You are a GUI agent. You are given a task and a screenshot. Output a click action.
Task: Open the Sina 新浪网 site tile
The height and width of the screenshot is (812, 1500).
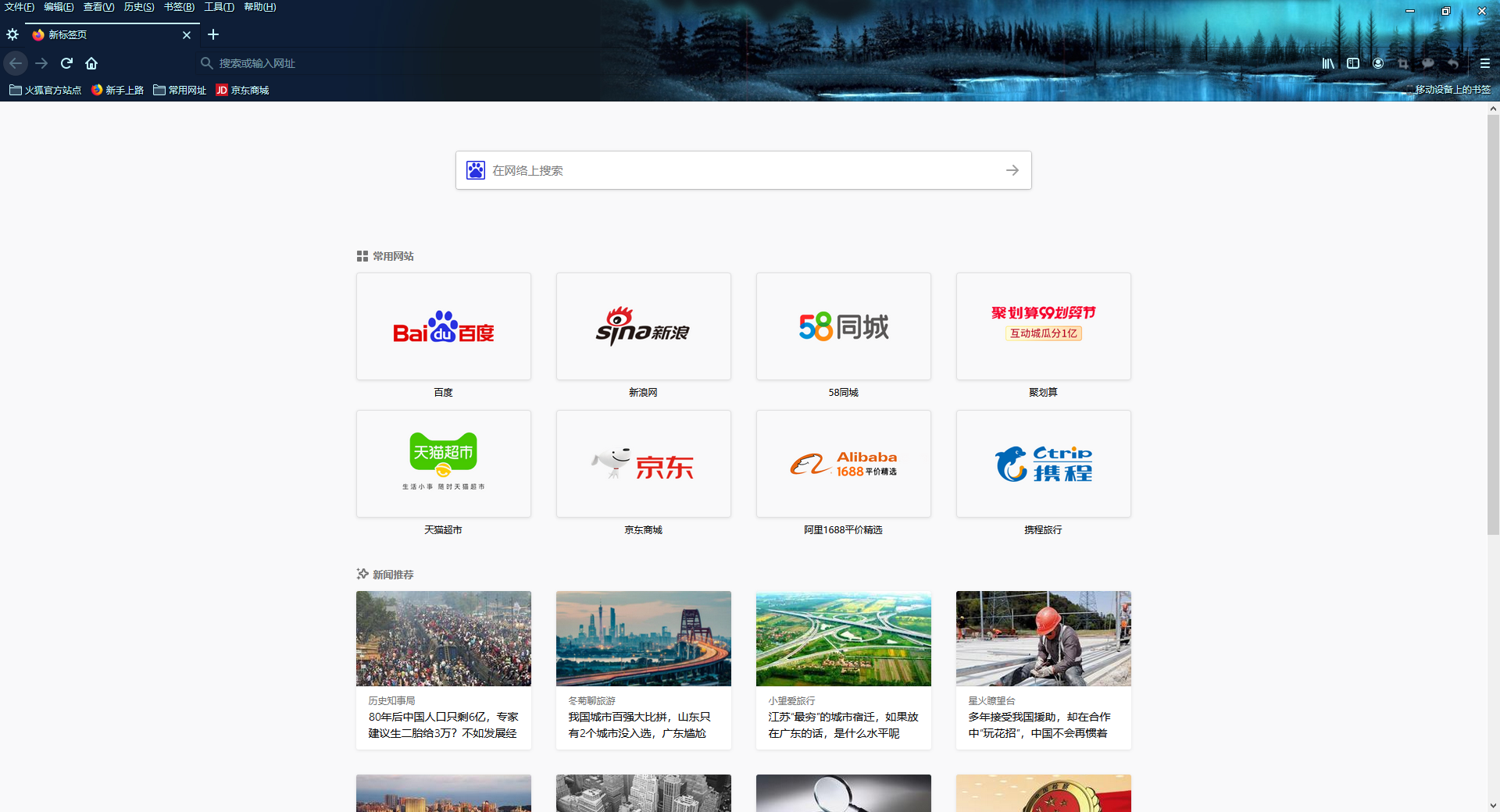pyautogui.click(x=644, y=326)
